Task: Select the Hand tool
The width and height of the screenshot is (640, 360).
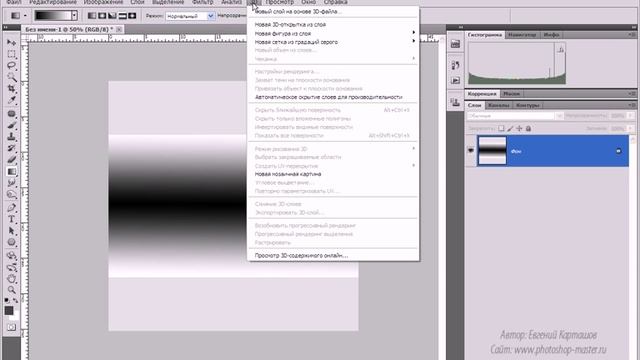Action: coord(11,279)
